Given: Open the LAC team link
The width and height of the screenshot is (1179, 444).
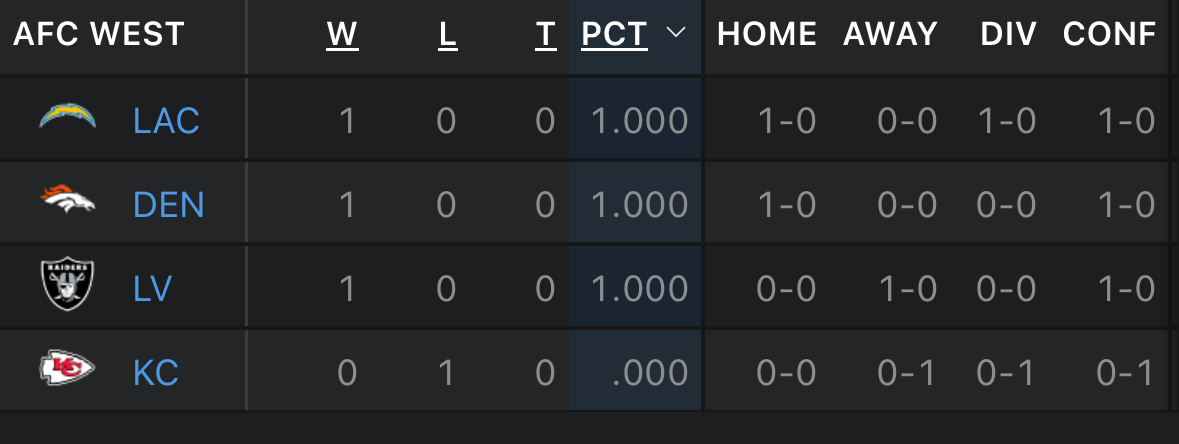Looking at the screenshot, I should pyautogui.click(x=166, y=121).
